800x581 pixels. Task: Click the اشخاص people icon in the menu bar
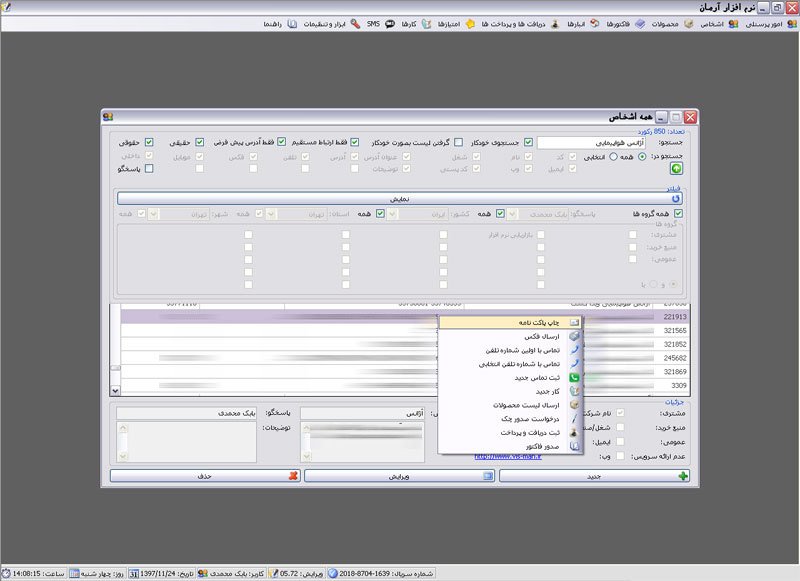click(x=733, y=24)
